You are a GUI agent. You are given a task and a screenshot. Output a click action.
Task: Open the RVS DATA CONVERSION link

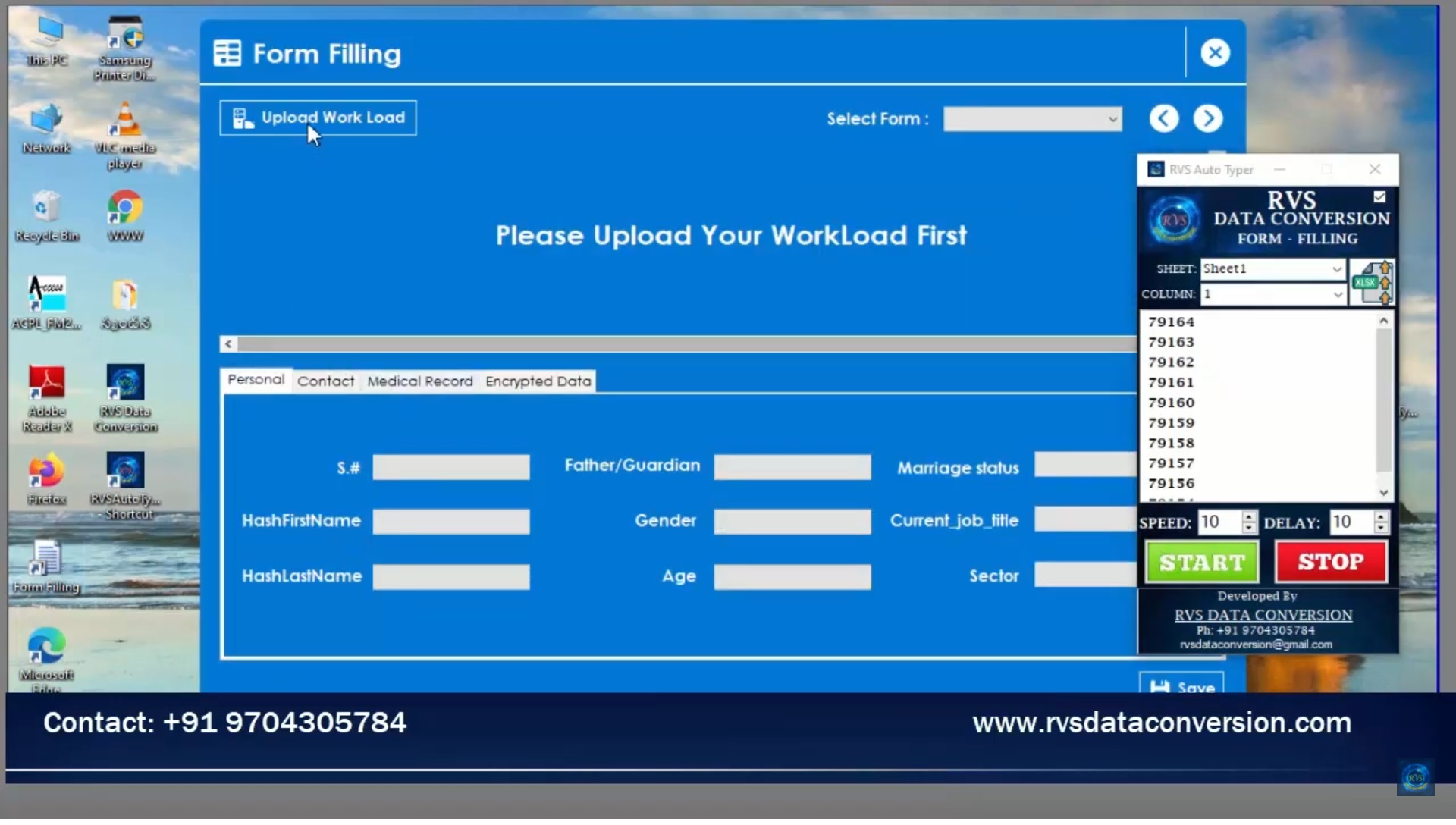pos(1263,615)
